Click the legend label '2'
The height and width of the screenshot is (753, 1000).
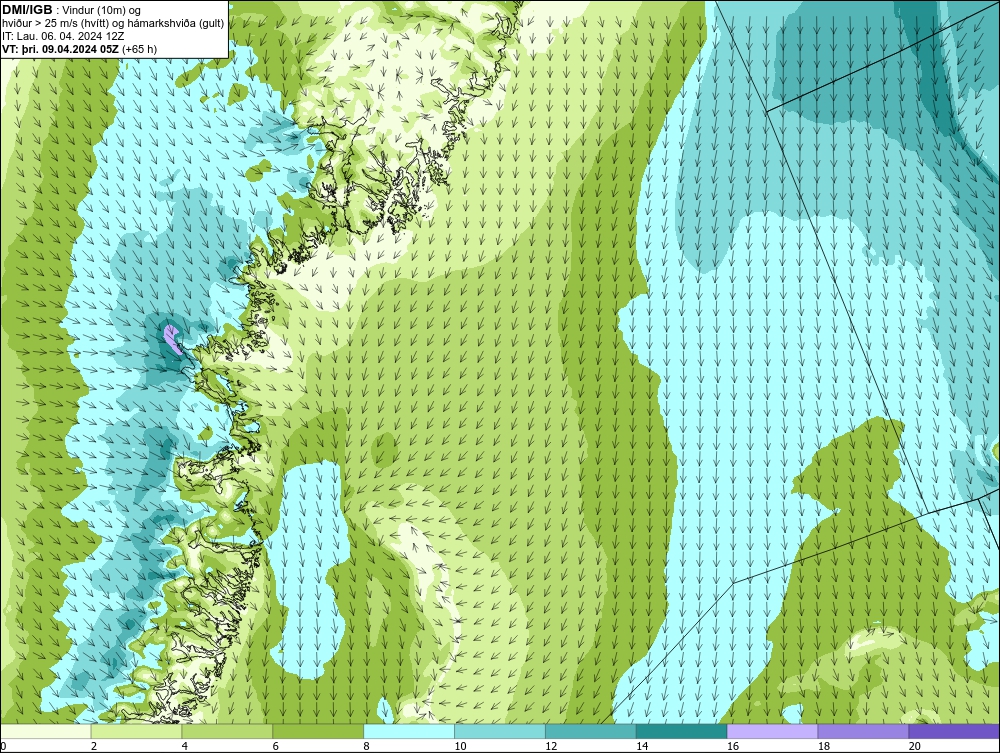pos(94,746)
